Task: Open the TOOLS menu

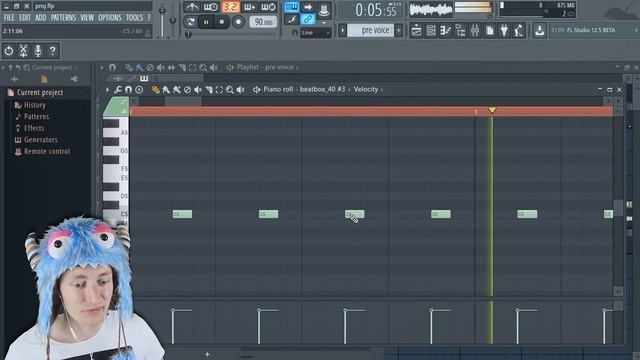Action: coord(134,18)
